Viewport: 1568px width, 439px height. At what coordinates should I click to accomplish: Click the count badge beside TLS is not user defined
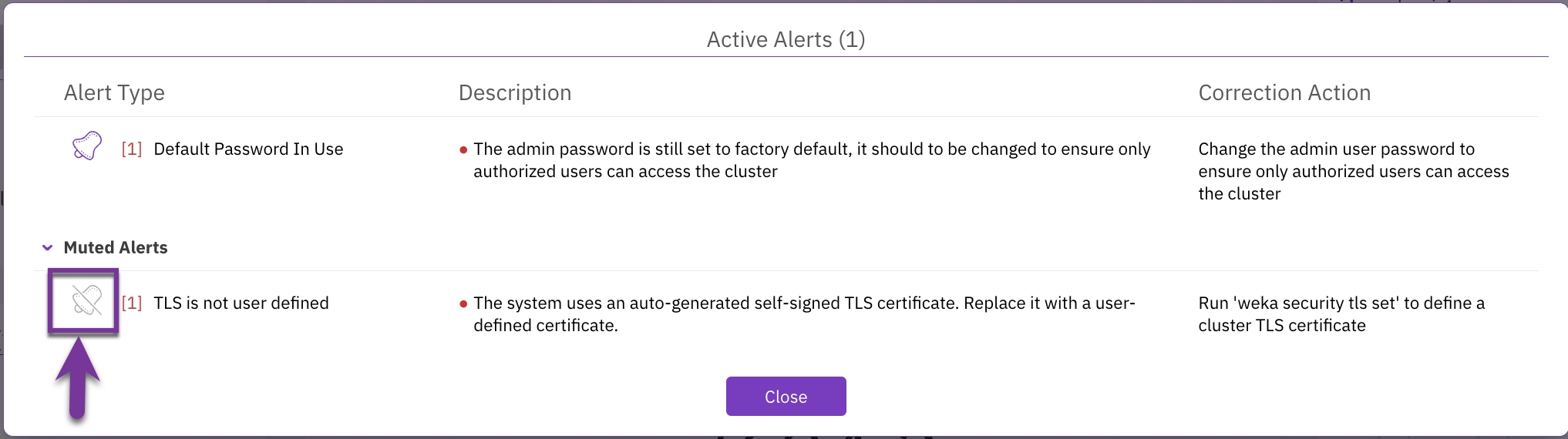click(x=132, y=303)
